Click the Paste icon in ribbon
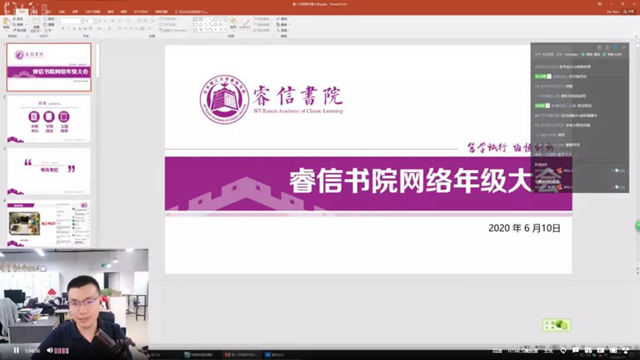 (x=6, y=23)
